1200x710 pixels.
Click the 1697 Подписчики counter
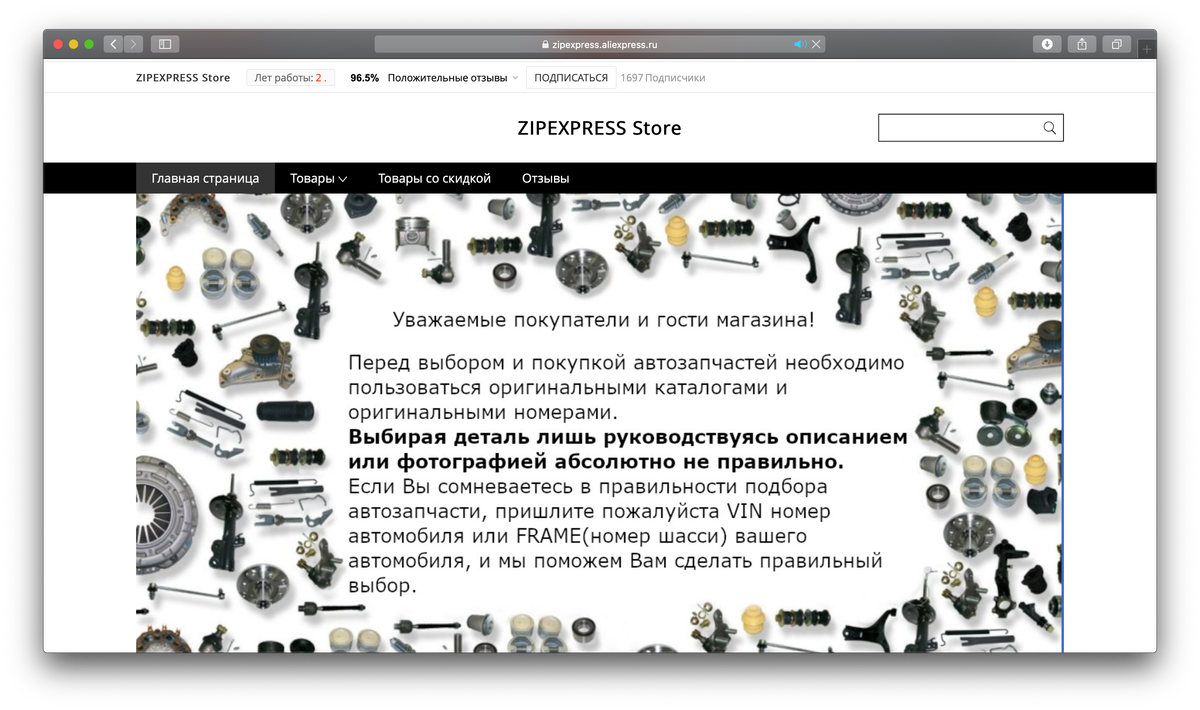(663, 77)
